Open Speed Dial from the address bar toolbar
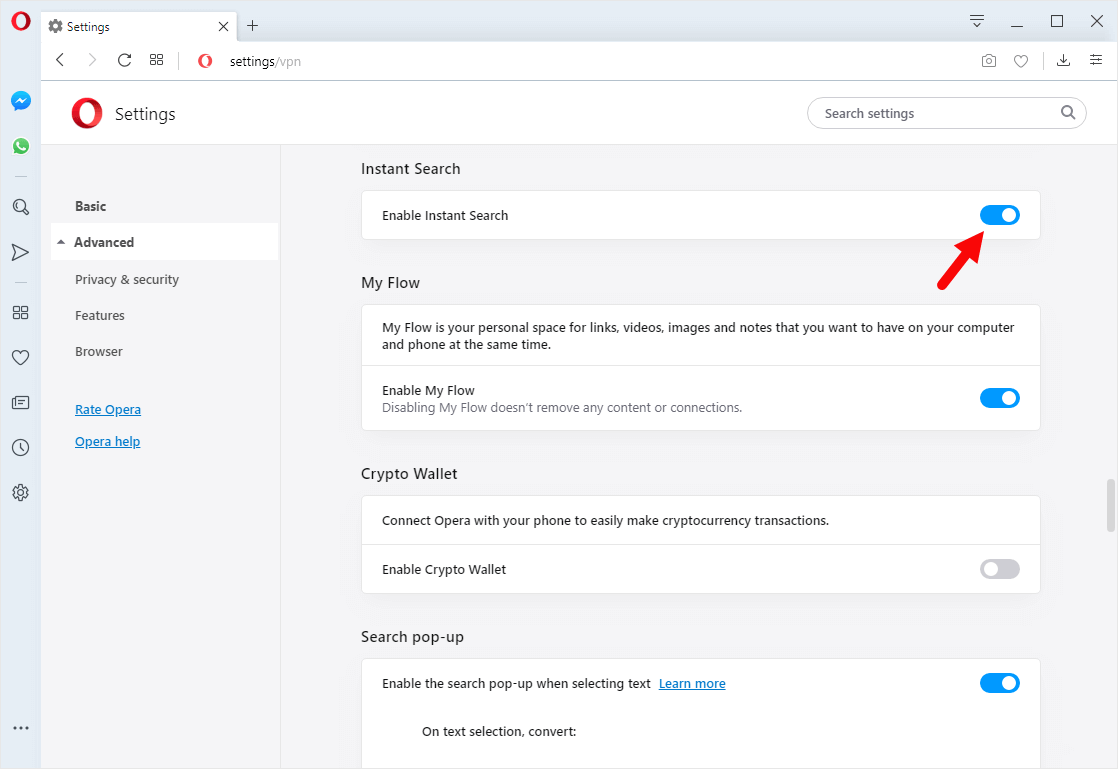 point(156,60)
